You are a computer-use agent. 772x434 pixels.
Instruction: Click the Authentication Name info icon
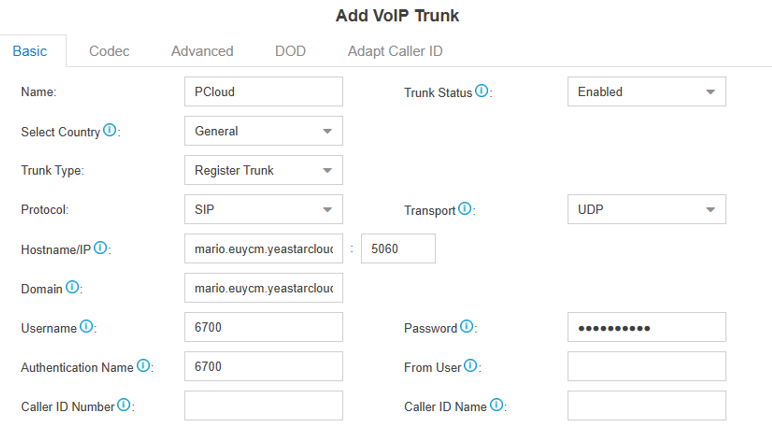pos(143,366)
